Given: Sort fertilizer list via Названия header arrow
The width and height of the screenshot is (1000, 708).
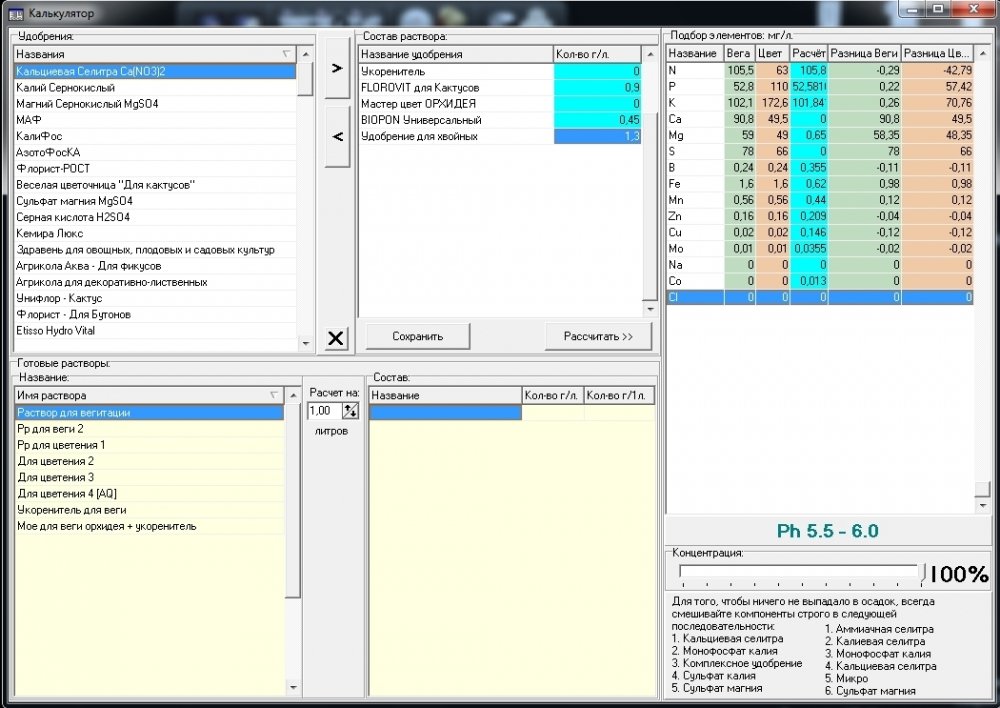Looking at the screenshot, I should [x=286, y=54].
